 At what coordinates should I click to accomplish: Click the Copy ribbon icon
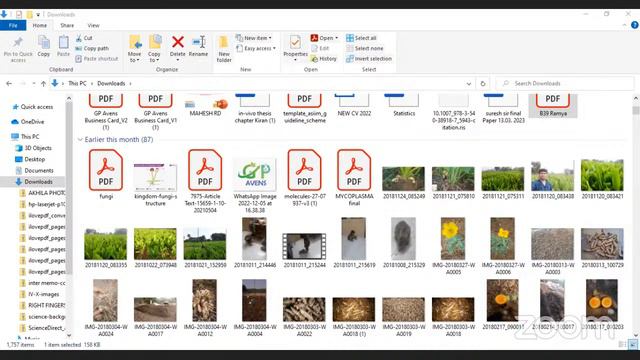[x=44, y=43]
